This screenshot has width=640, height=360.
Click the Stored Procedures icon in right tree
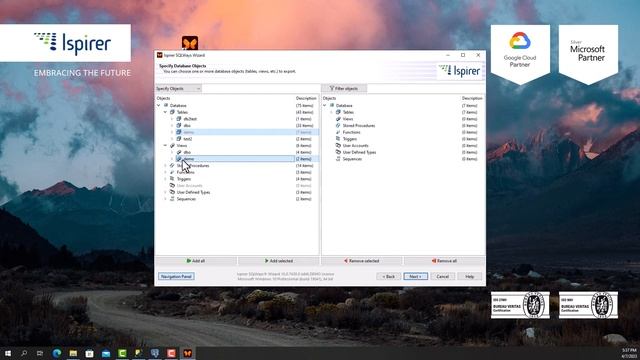[338, 125]
